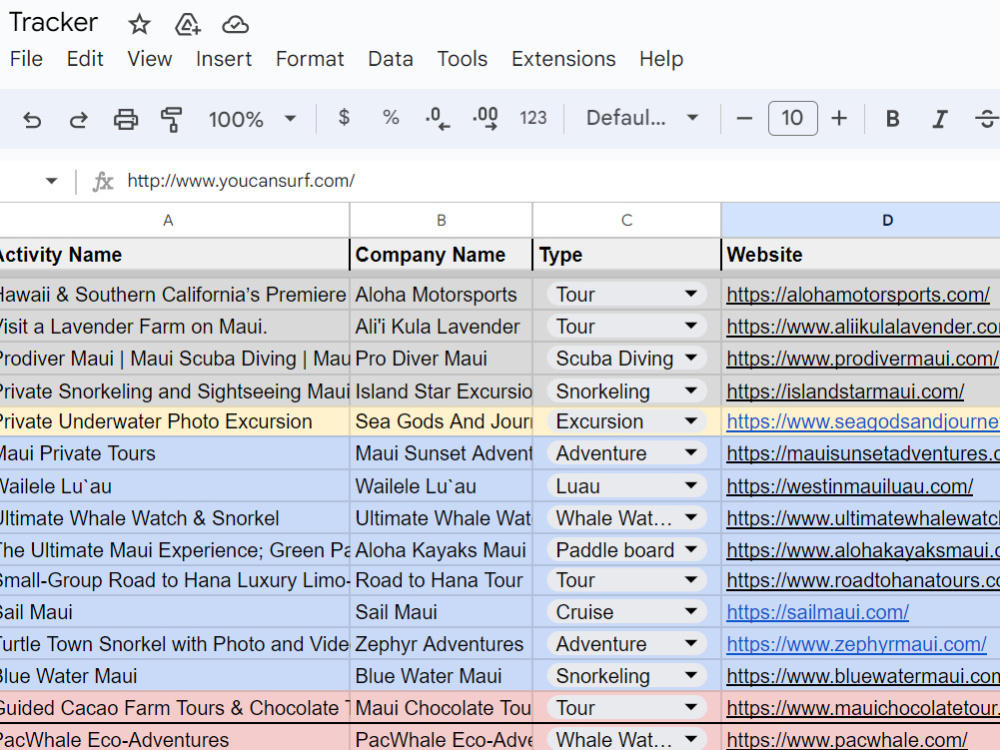Click the formula bar URL text

click(241, 181)
